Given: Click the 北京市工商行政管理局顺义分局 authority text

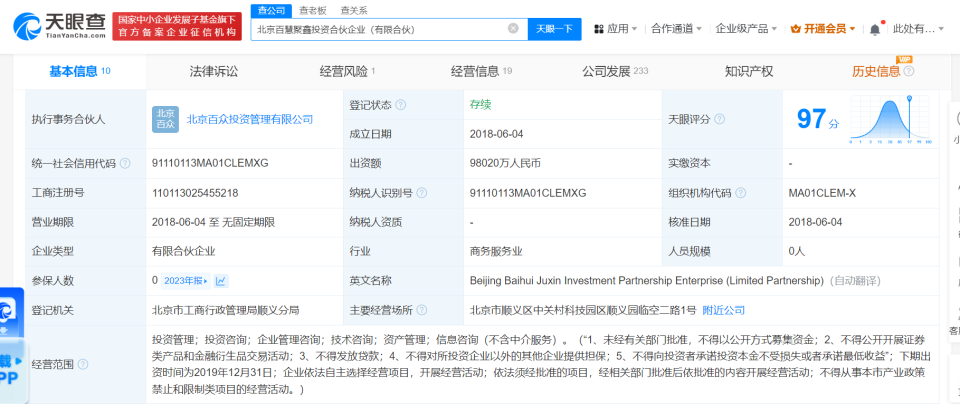Looking at the screenshot, I should tap(226, 310).
